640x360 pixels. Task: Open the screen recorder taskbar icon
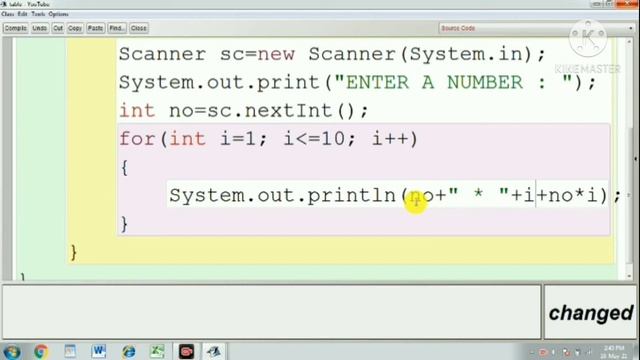186,351
